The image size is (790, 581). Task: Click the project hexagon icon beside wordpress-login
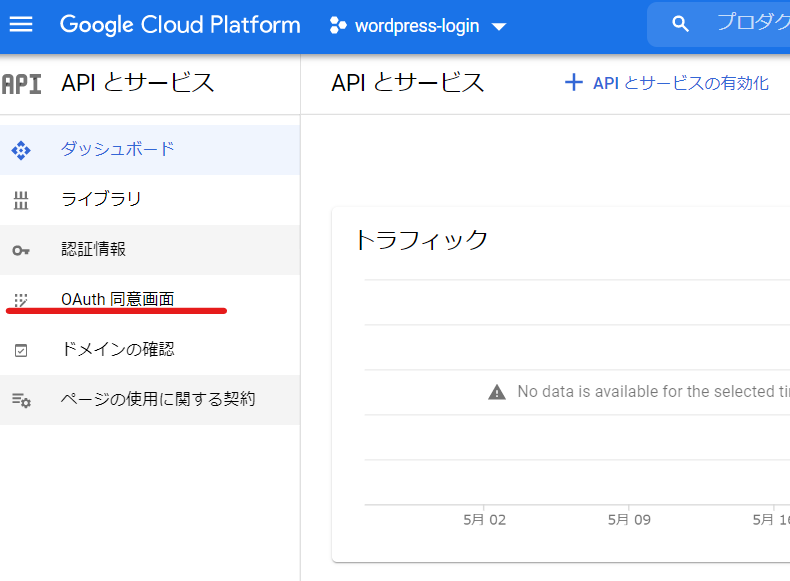coord(338,25)
